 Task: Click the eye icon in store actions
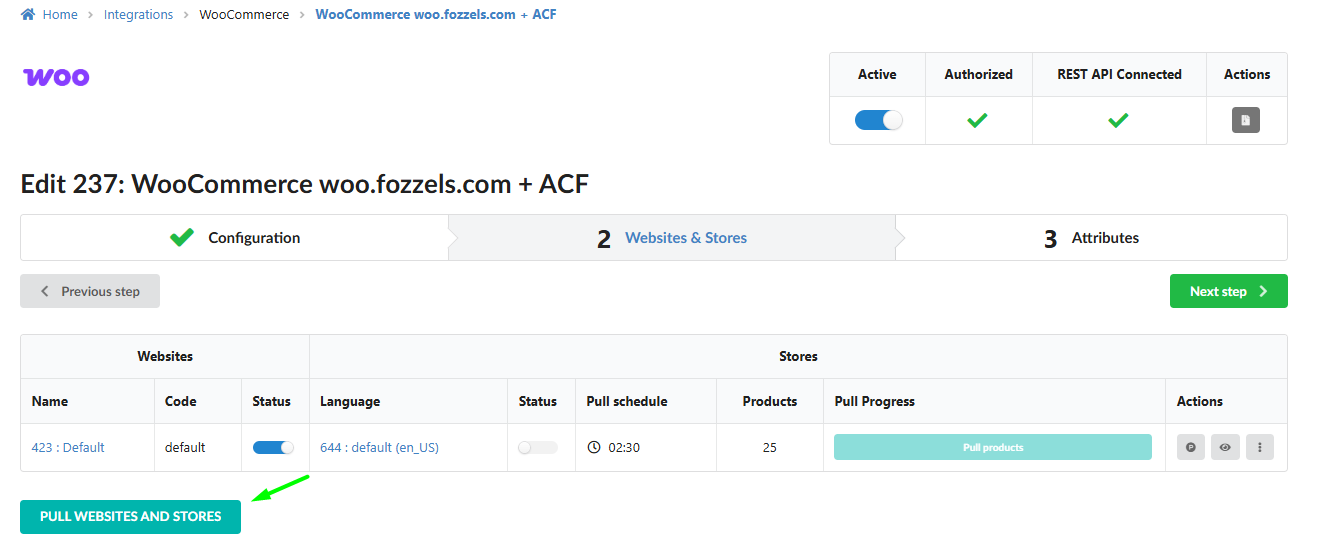coord(1224,447)
